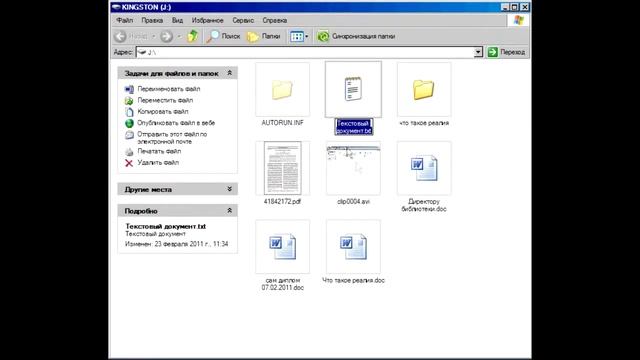Click the red X delete icon
This screenshot has width=640, height=360.
[x=129, y=163]
